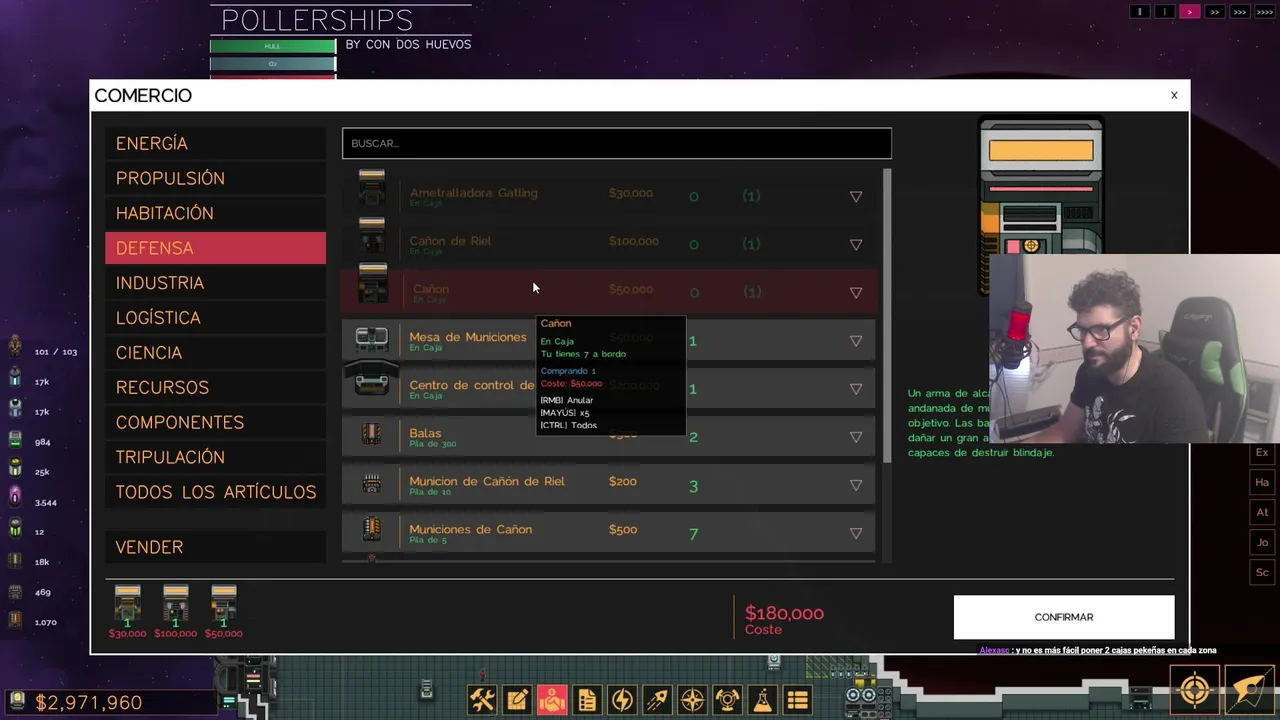The width and height of the screenshot is (1280, 720).
Task: Open the COMPONENTES category
Action: [215, 422]
